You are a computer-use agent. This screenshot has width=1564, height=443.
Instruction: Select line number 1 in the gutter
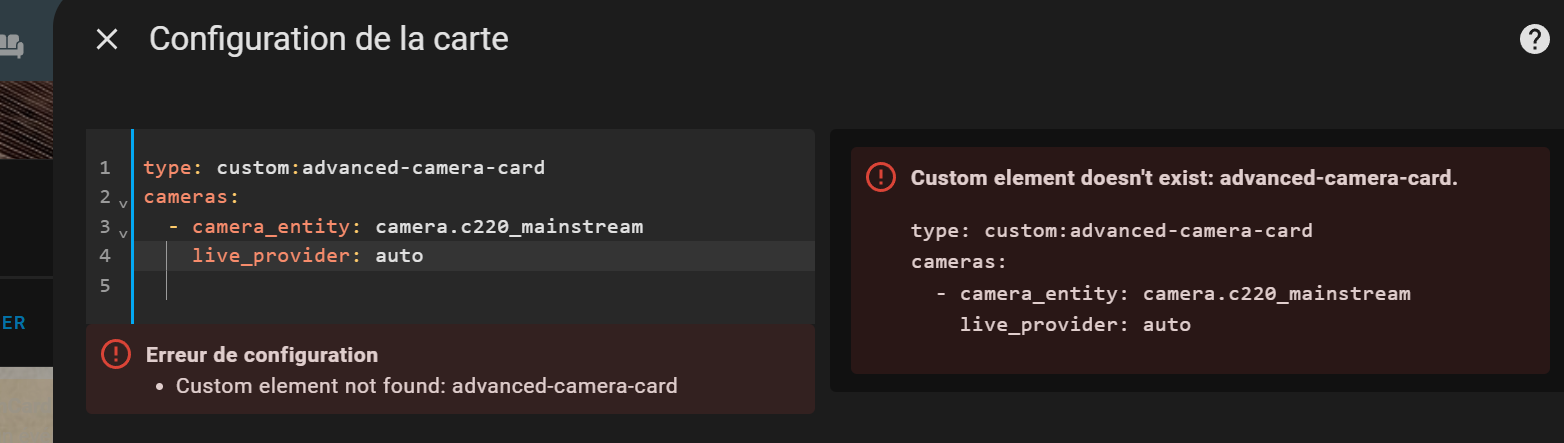coord(105,168)
